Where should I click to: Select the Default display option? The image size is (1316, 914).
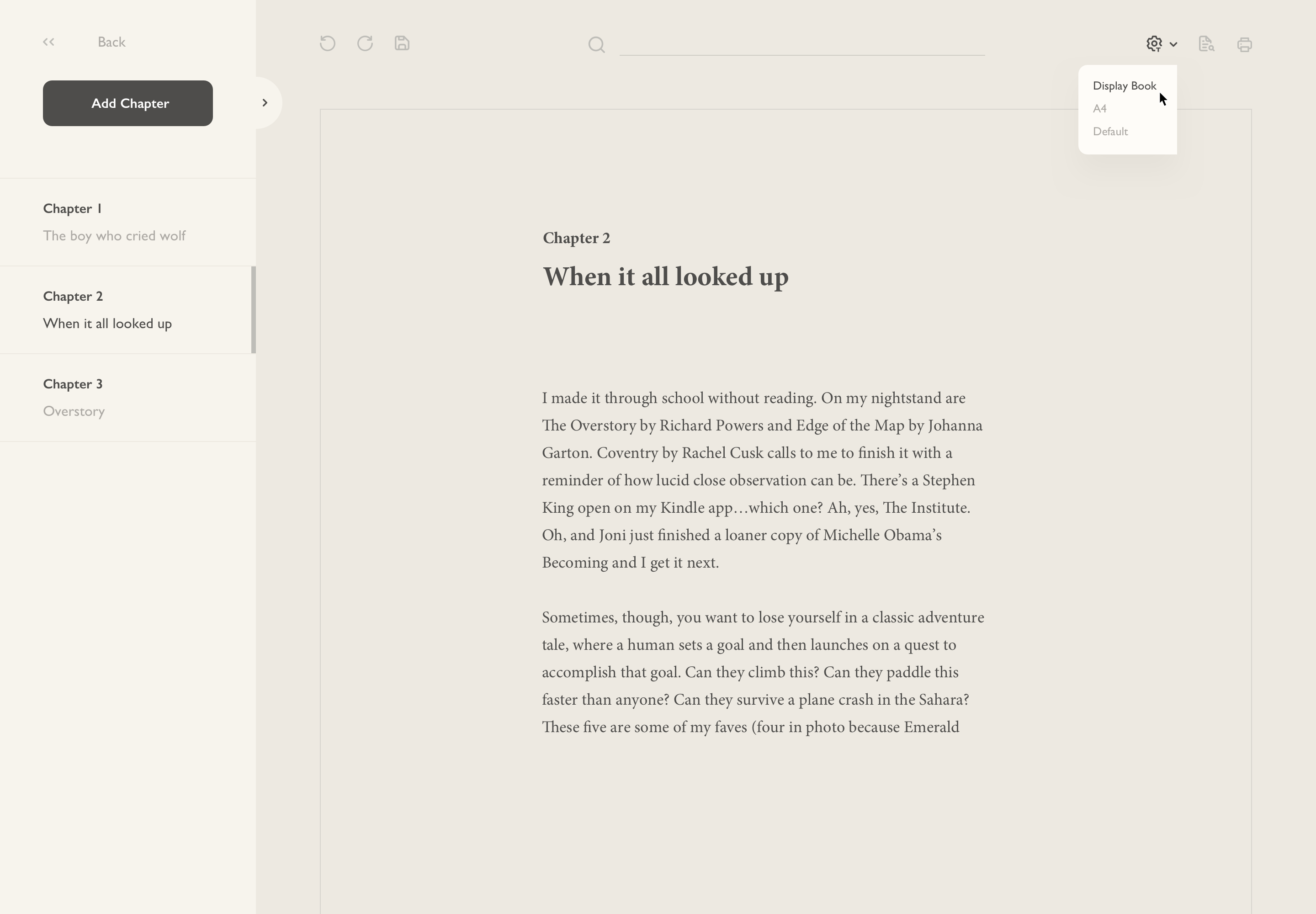pos(1109,131)
